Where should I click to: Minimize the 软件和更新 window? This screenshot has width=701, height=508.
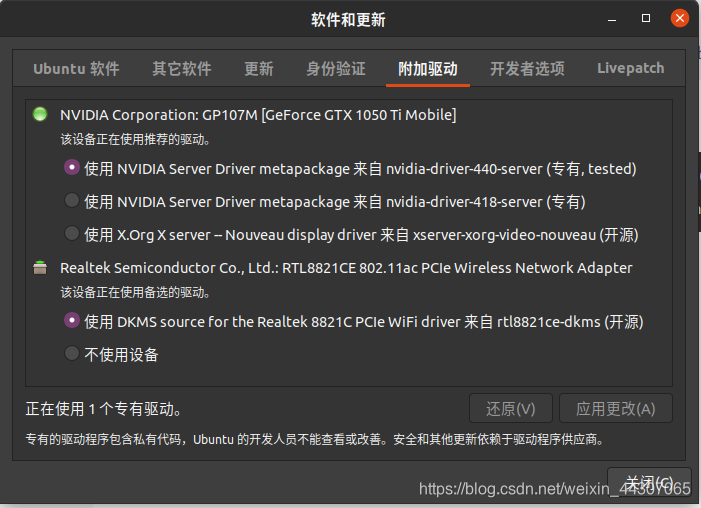click(612, 19)
